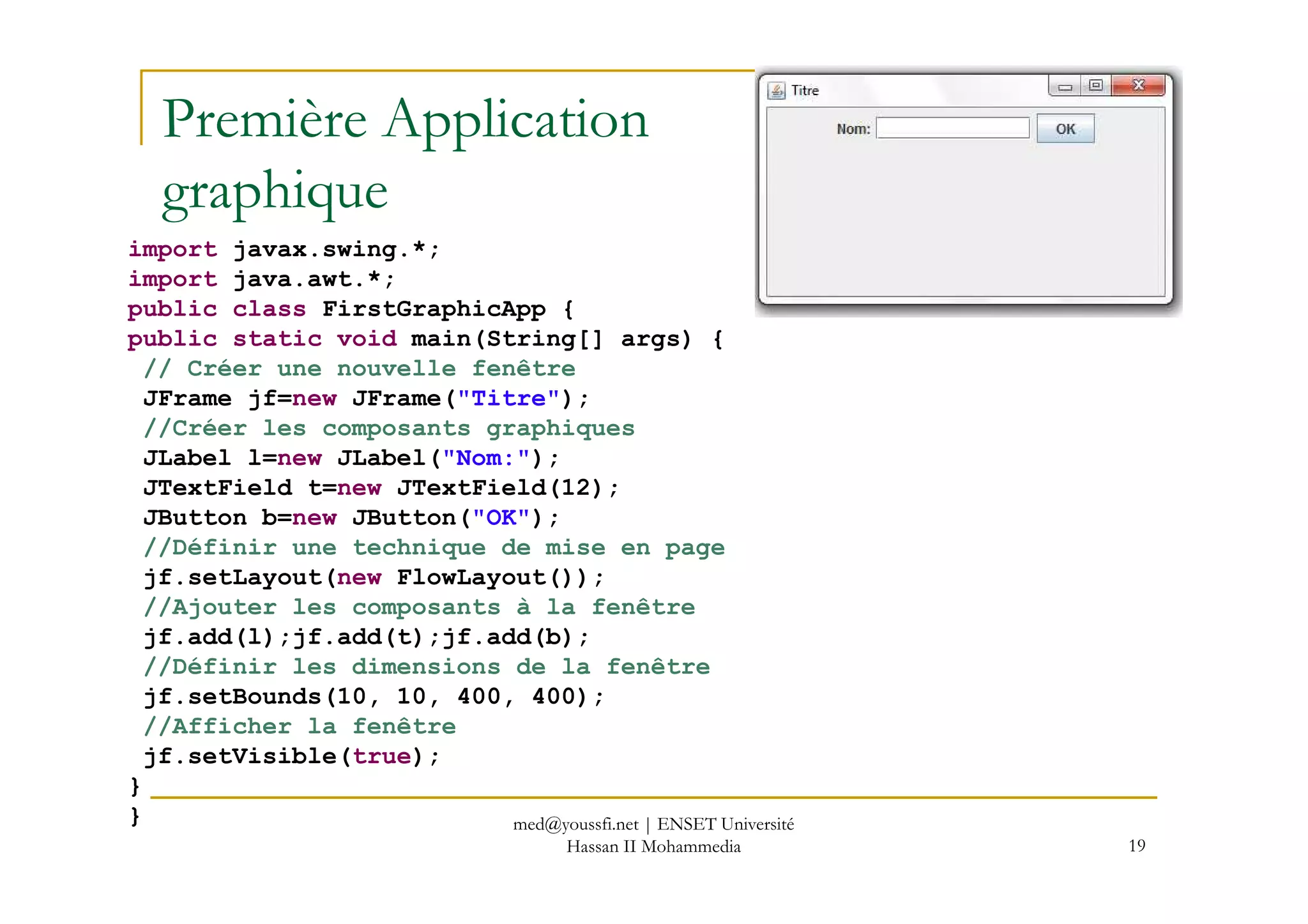
Task: Click footer line 'Hassan II Mohammedia'
Action: click(x=653, y=847)
